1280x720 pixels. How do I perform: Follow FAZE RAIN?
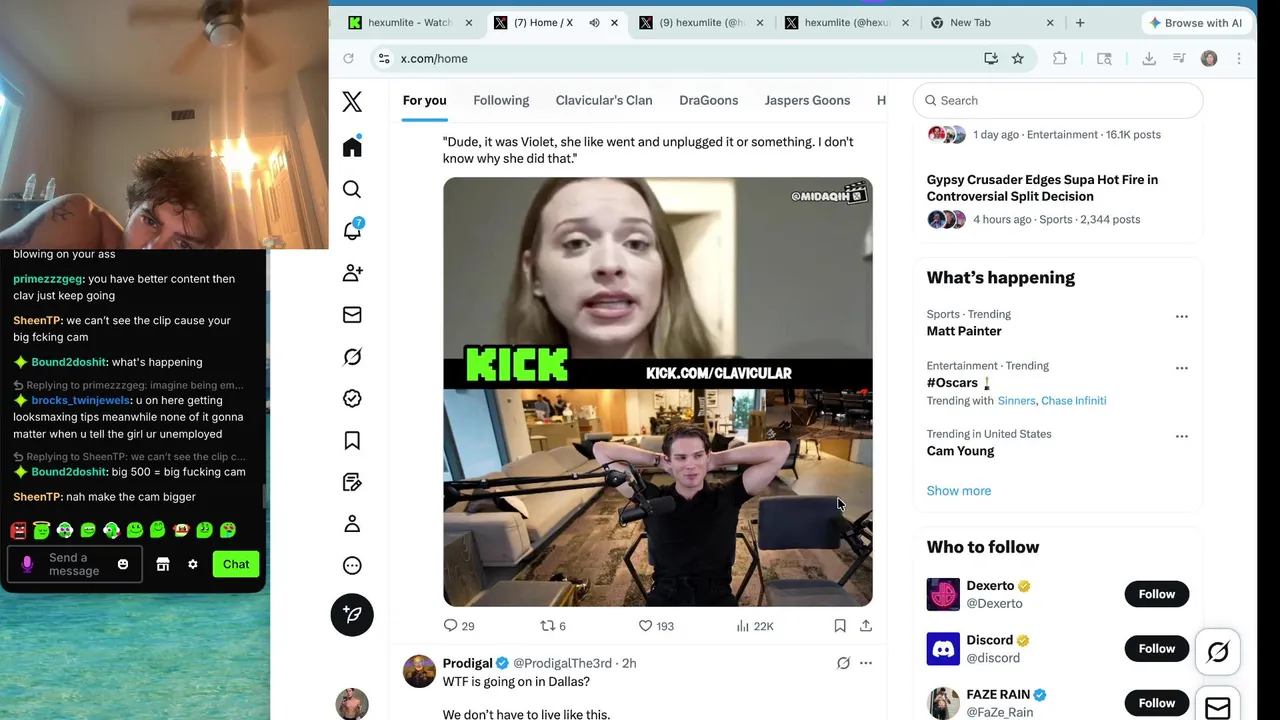[x=1156, y=703]
